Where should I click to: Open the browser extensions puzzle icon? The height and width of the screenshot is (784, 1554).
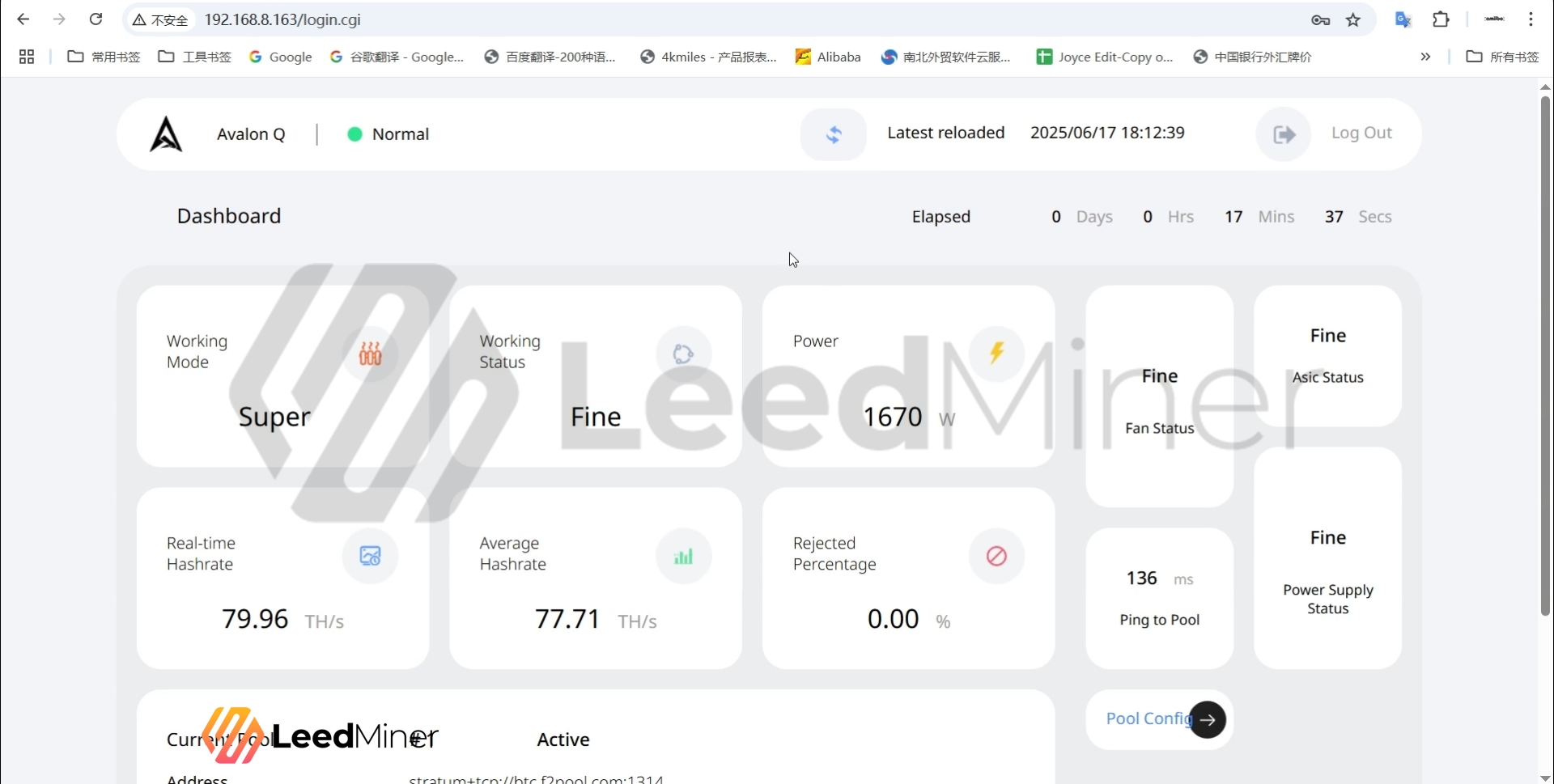coord(1441,19)
